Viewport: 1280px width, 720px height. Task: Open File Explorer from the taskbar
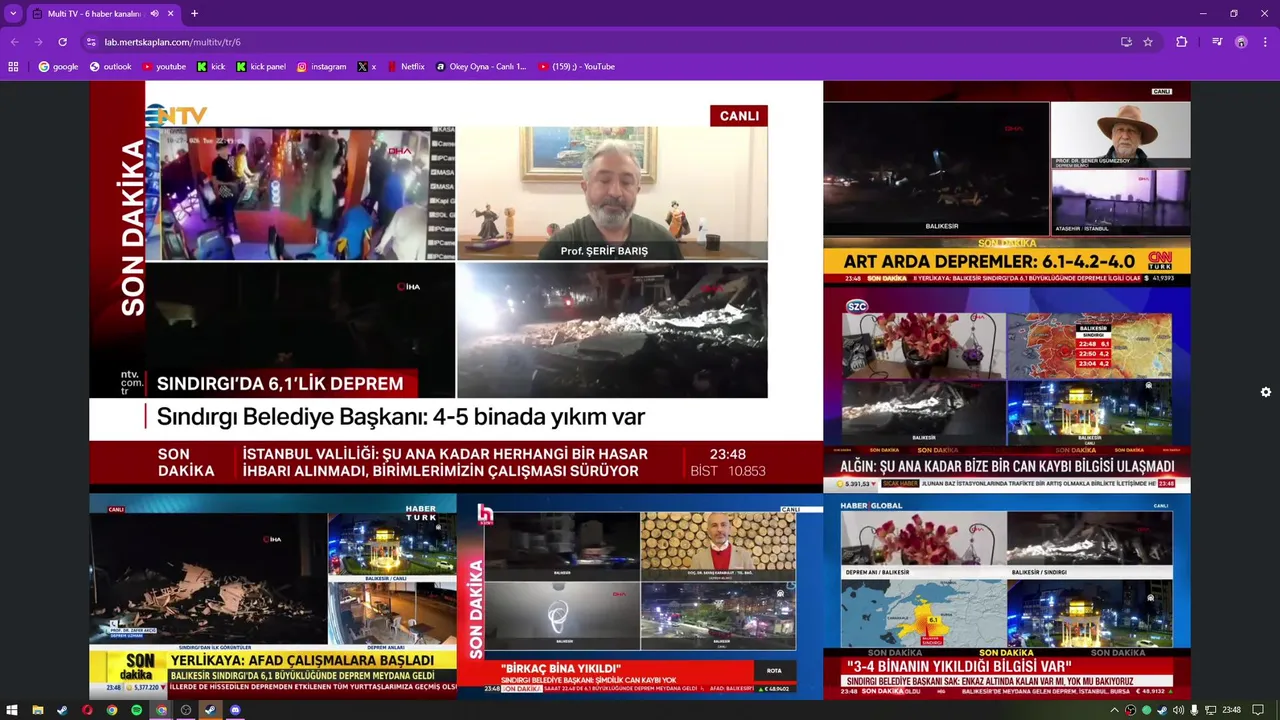point(38,710)
